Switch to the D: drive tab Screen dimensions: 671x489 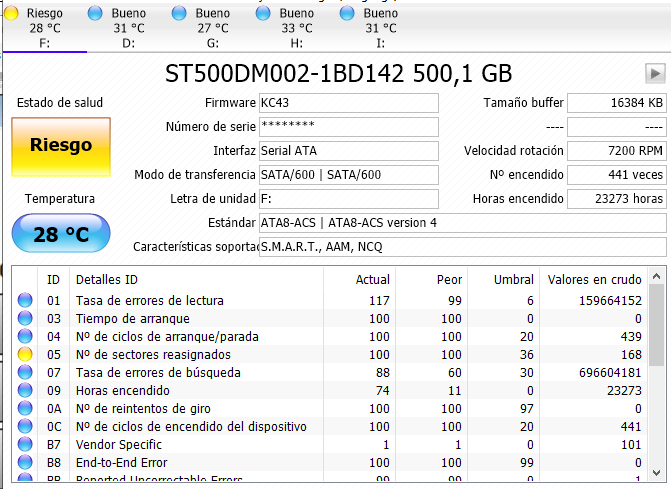[x=128, y=28]
